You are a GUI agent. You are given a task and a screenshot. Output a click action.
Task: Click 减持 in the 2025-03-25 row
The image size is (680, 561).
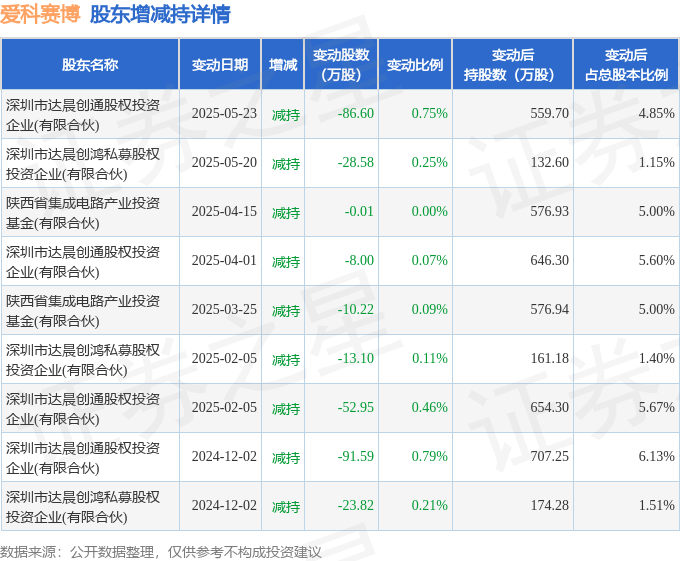(286, 311)
